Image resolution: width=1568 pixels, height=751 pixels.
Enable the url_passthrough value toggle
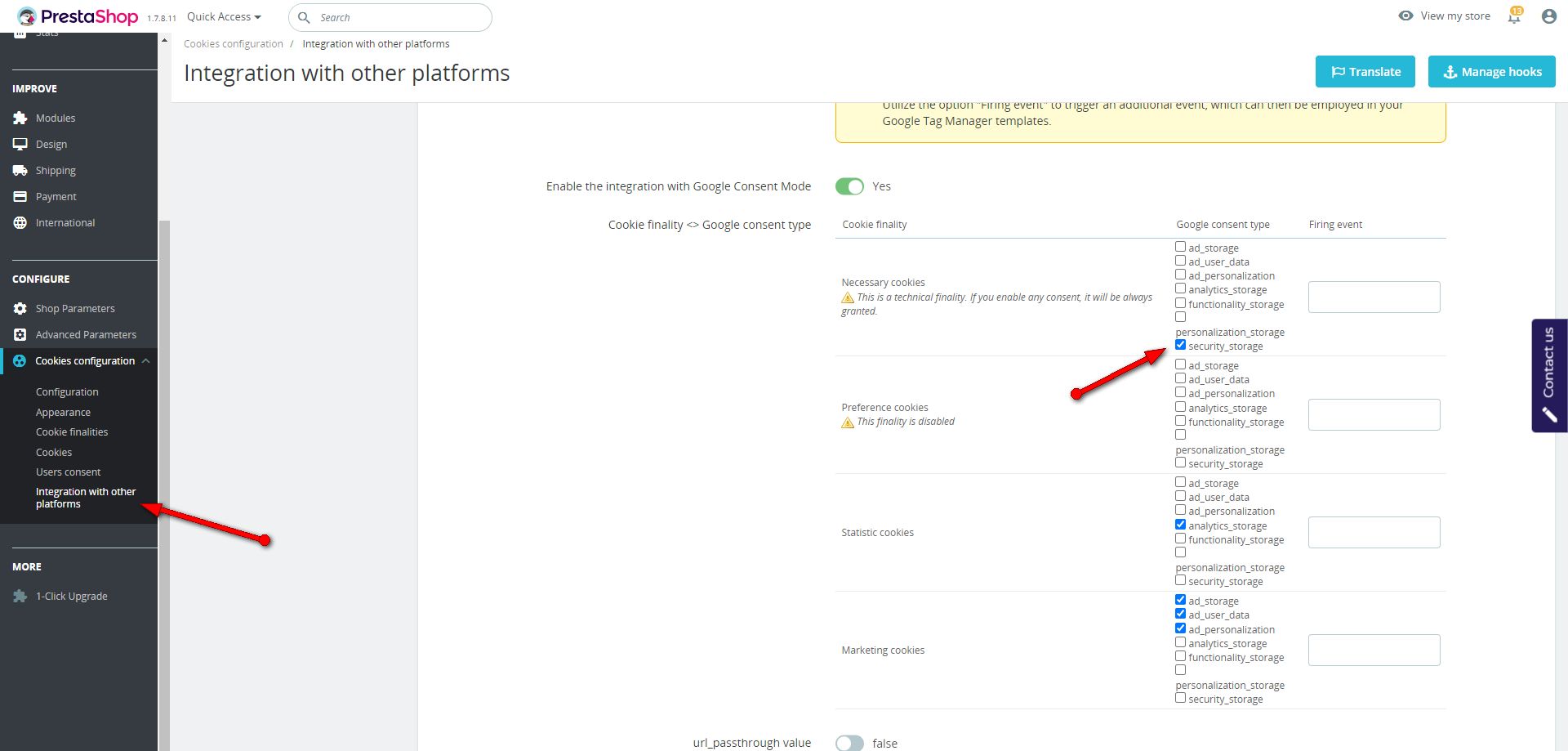tap(849, 743)
